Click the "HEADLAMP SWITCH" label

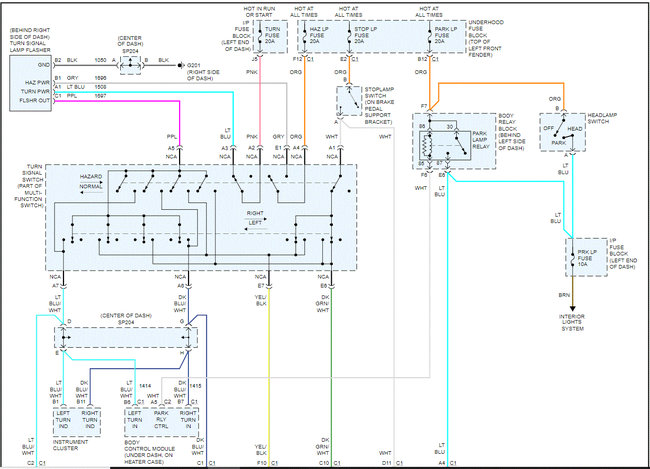pyautogui.click(x=602, y=118)
